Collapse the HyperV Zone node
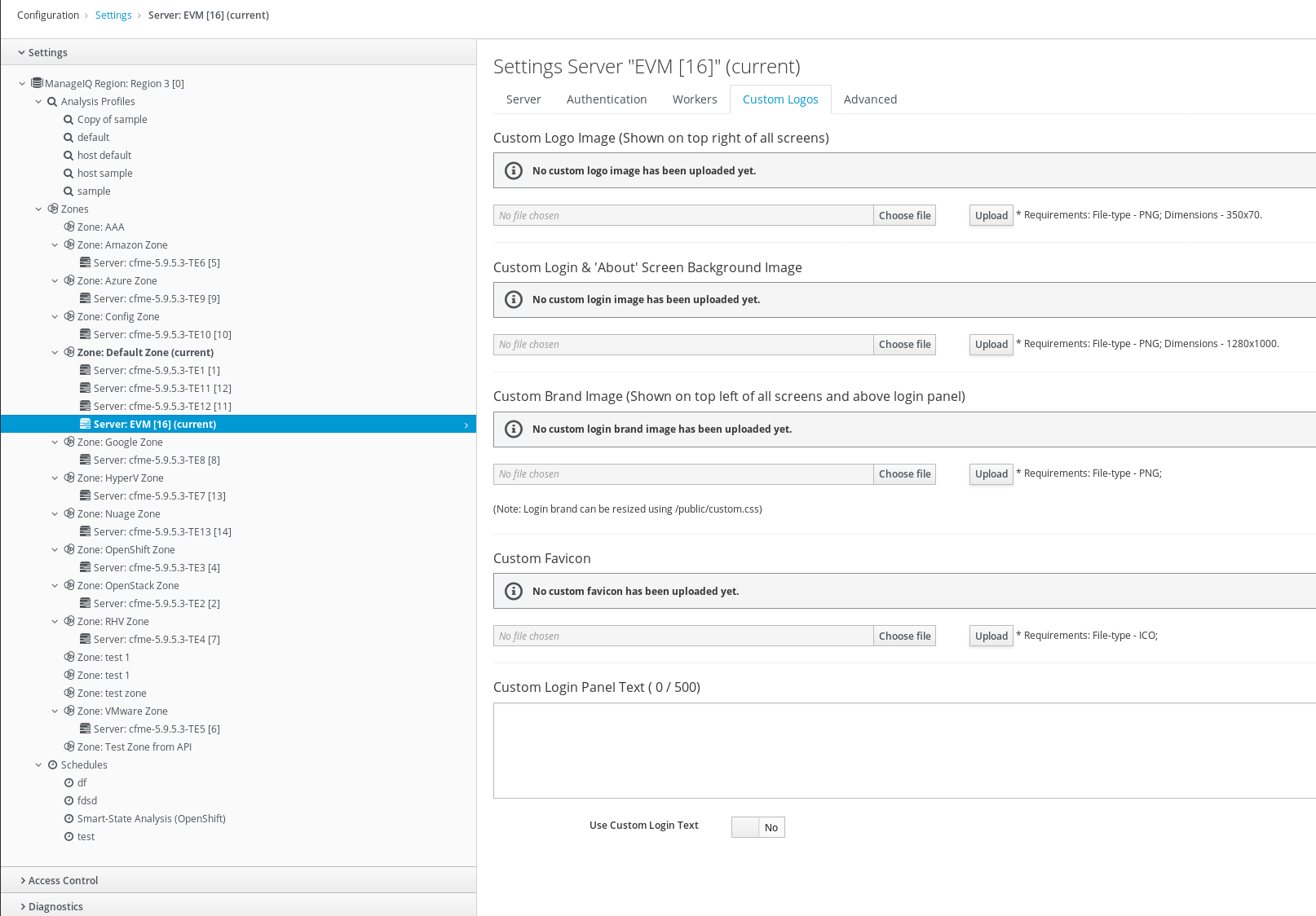The width and height of the screenshot is (1316, 916). [x=55, y=478]
